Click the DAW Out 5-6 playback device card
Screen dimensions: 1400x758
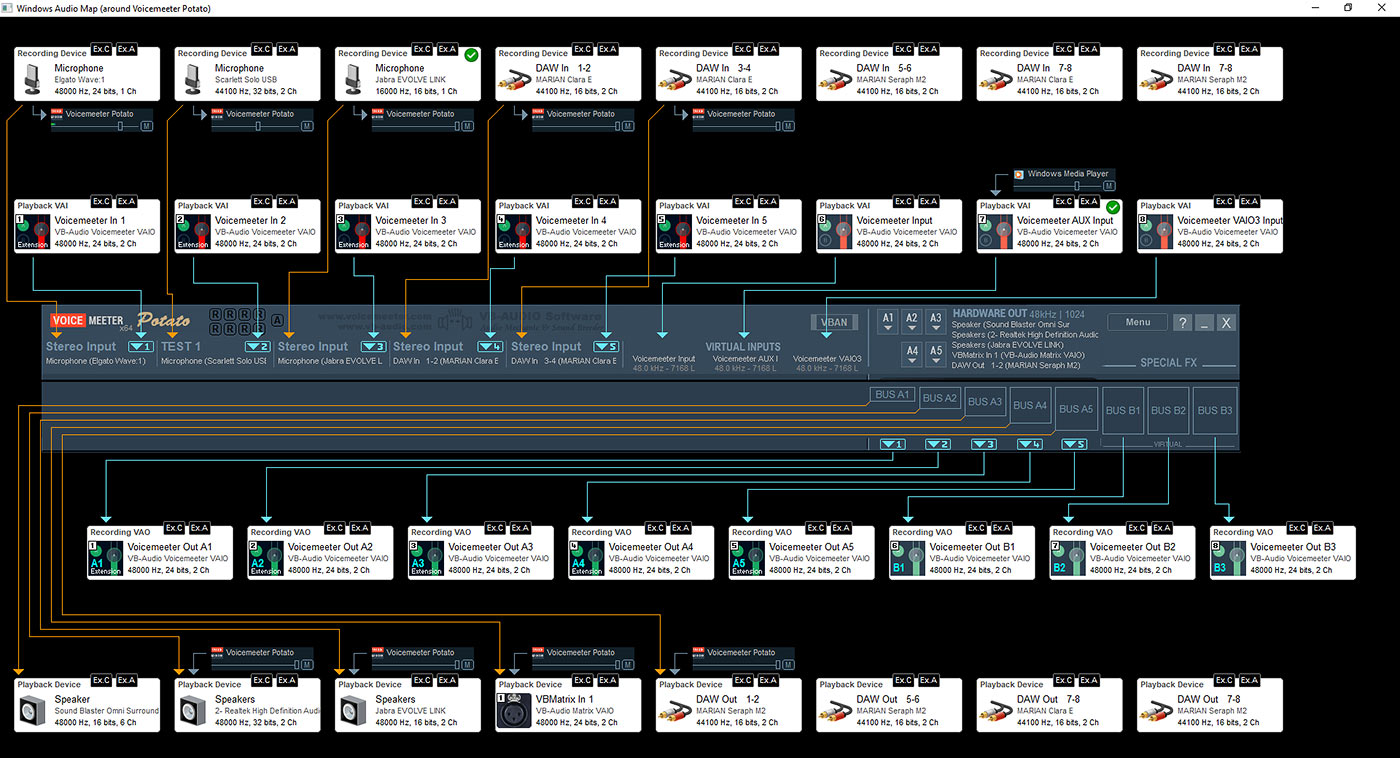pyautogui.click(x=890, y=705)
